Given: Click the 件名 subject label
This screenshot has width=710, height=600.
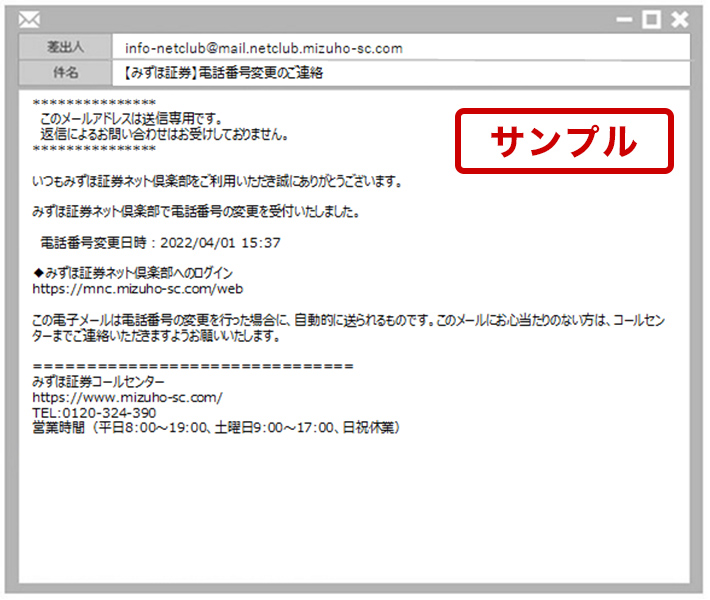Looking at the screenshot, I should click(65, 72).
